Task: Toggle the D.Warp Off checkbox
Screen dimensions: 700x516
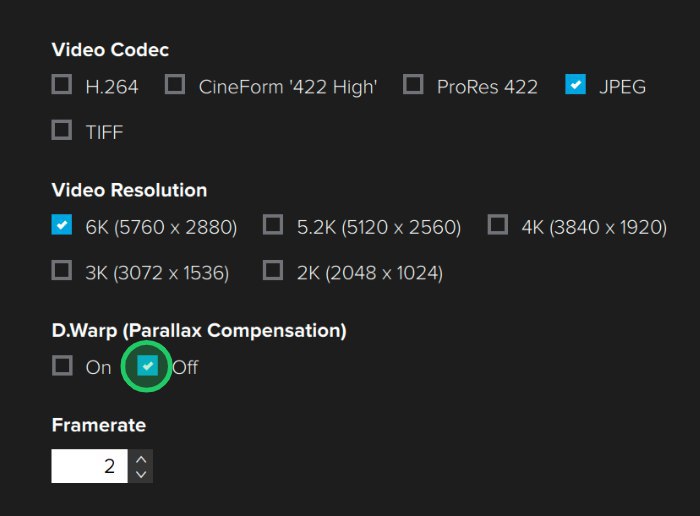Action: 147,366
